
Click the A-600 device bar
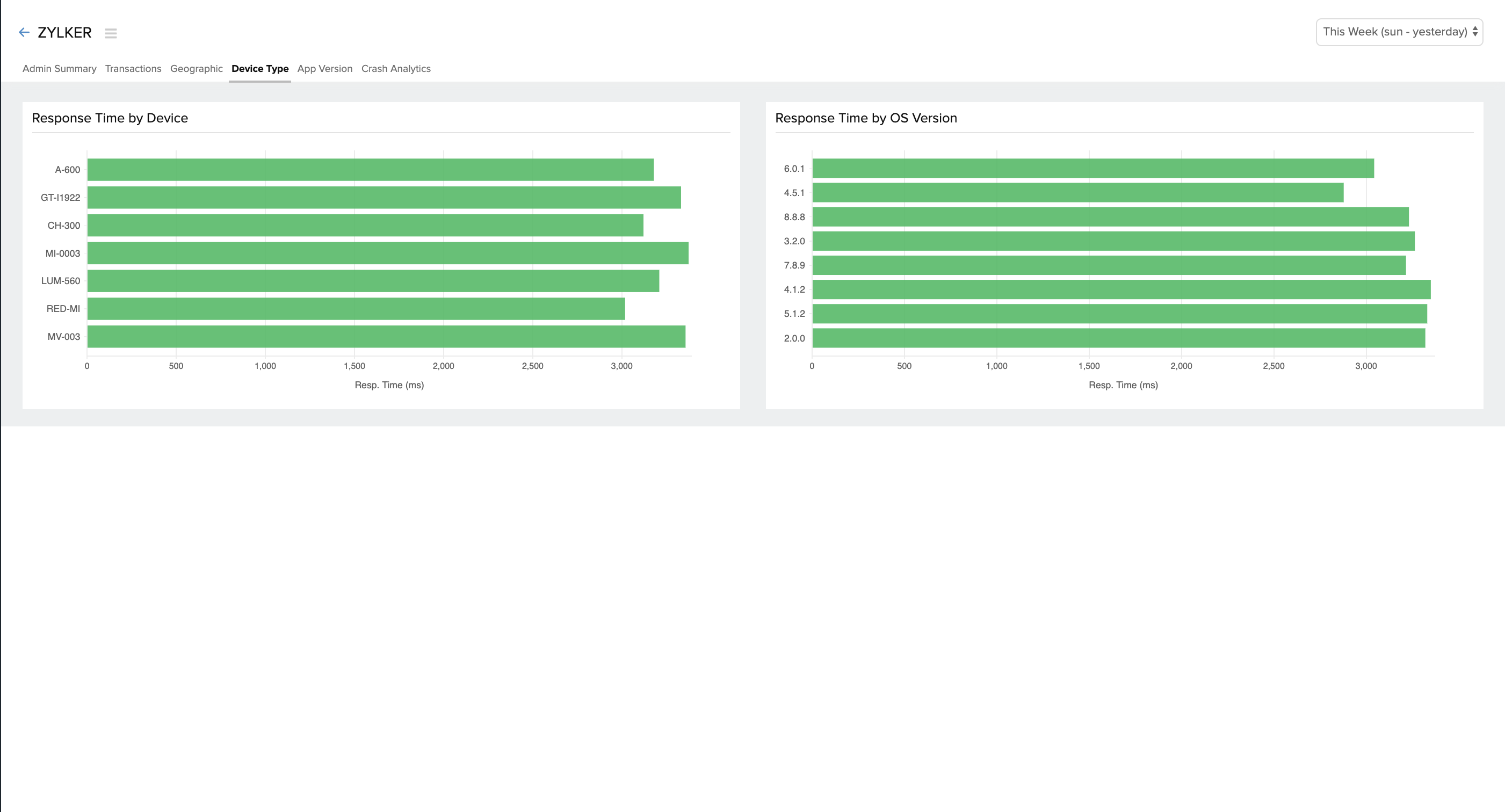(x=370, y=169)
